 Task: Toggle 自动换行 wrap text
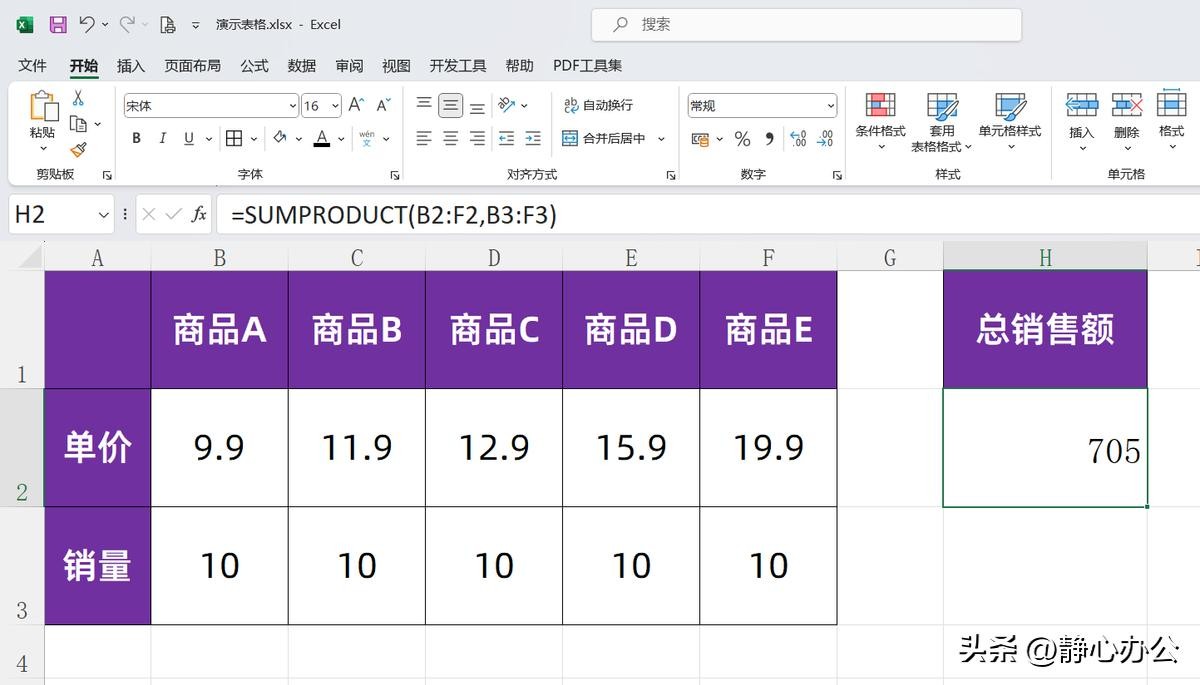point(598,105)
